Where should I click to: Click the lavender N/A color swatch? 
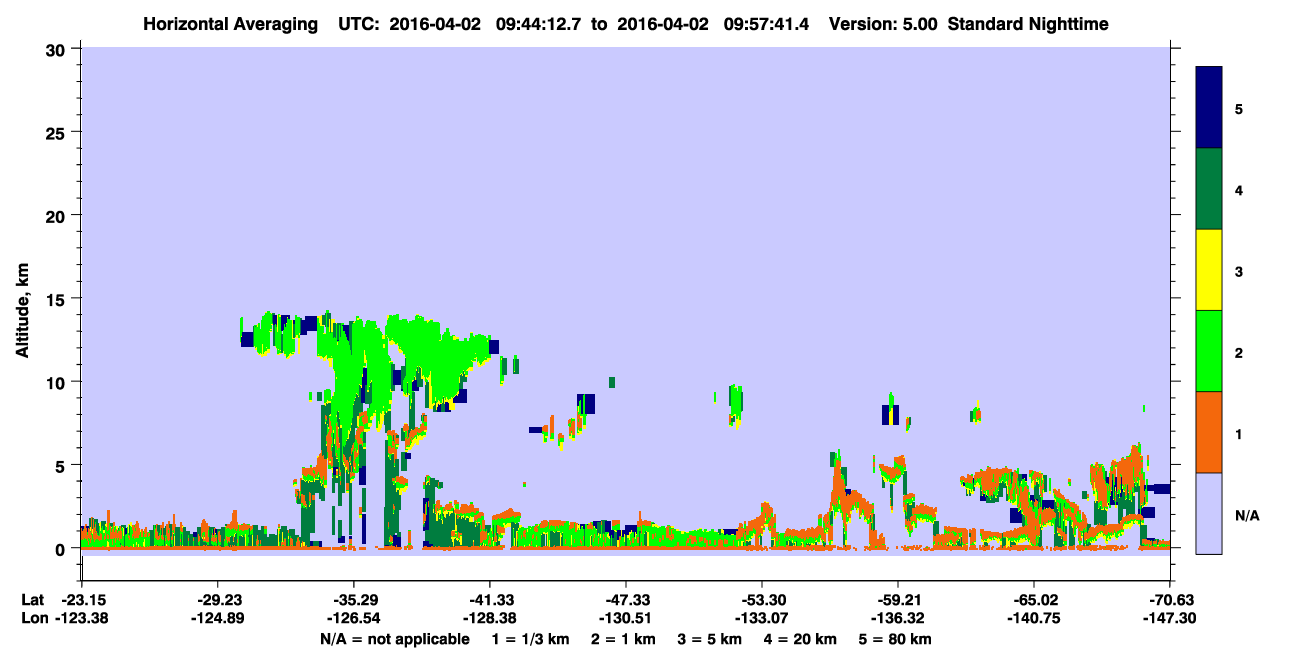[1209, 513]
